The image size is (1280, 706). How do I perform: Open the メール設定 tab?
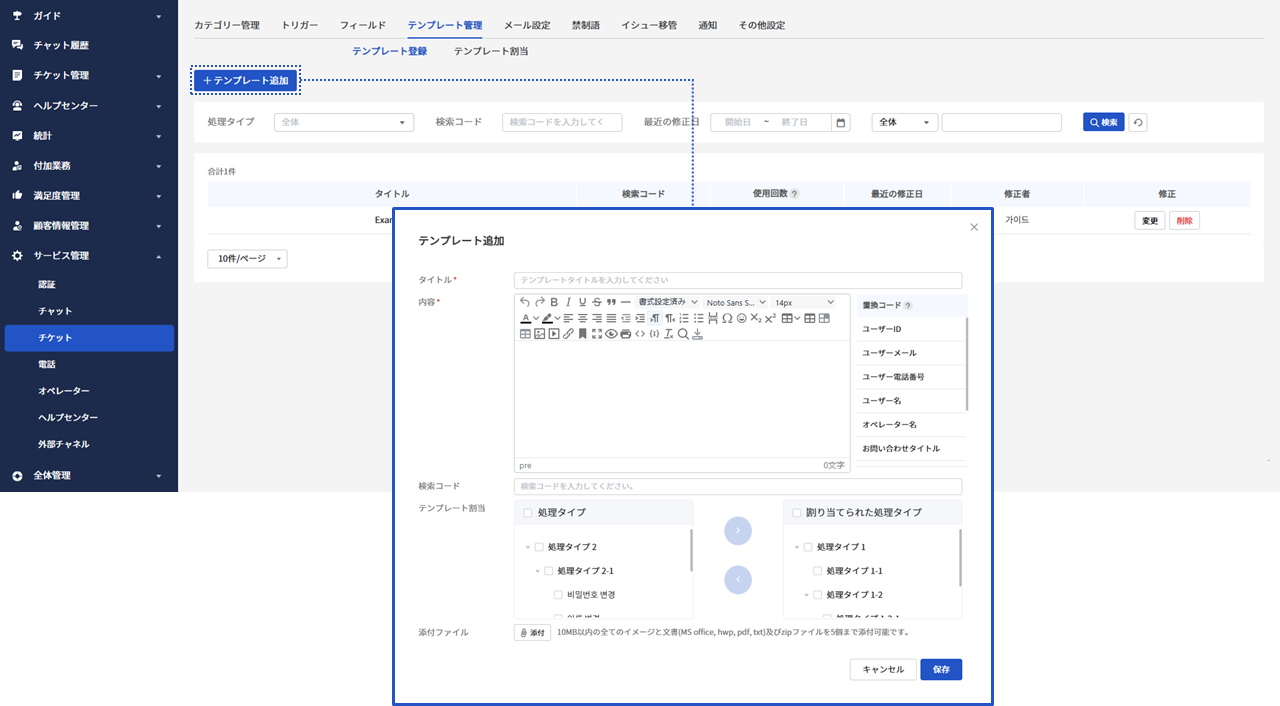(527, 25)
